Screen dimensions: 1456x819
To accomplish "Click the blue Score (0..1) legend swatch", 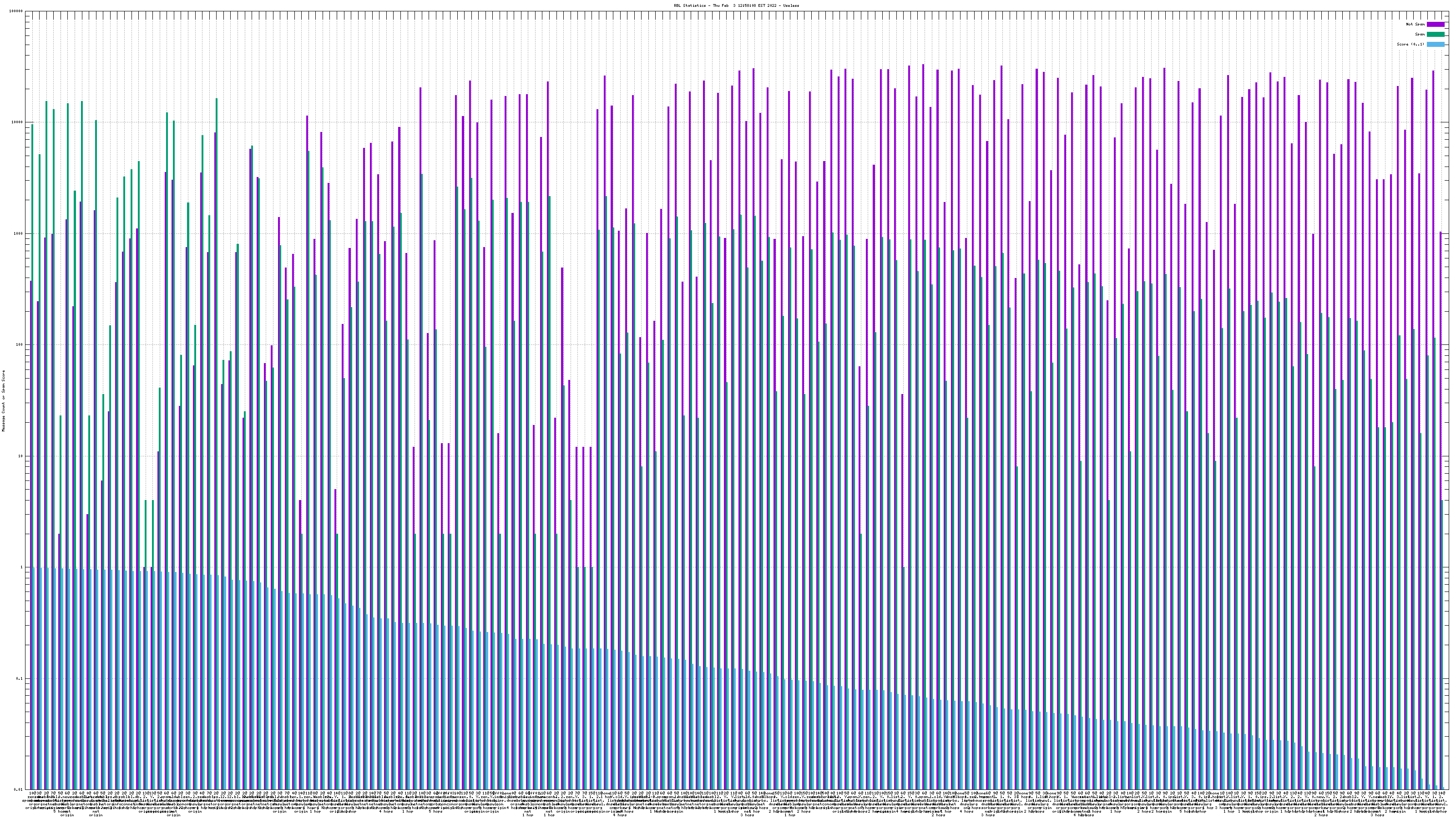I will (x=1436, y=44).
